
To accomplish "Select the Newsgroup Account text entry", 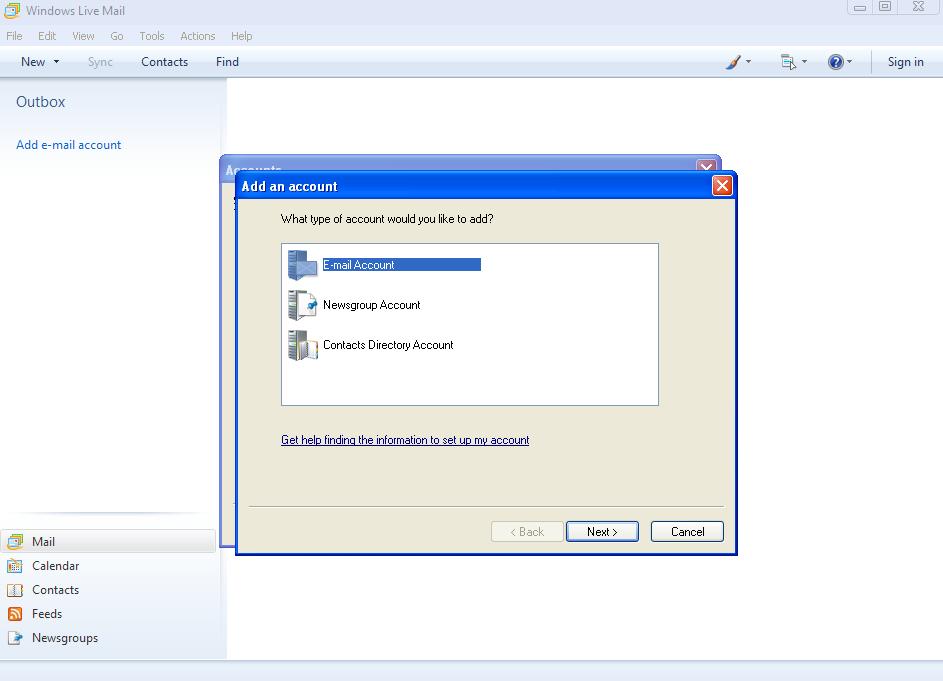I will pyautogui.click(x=371, y=305).
